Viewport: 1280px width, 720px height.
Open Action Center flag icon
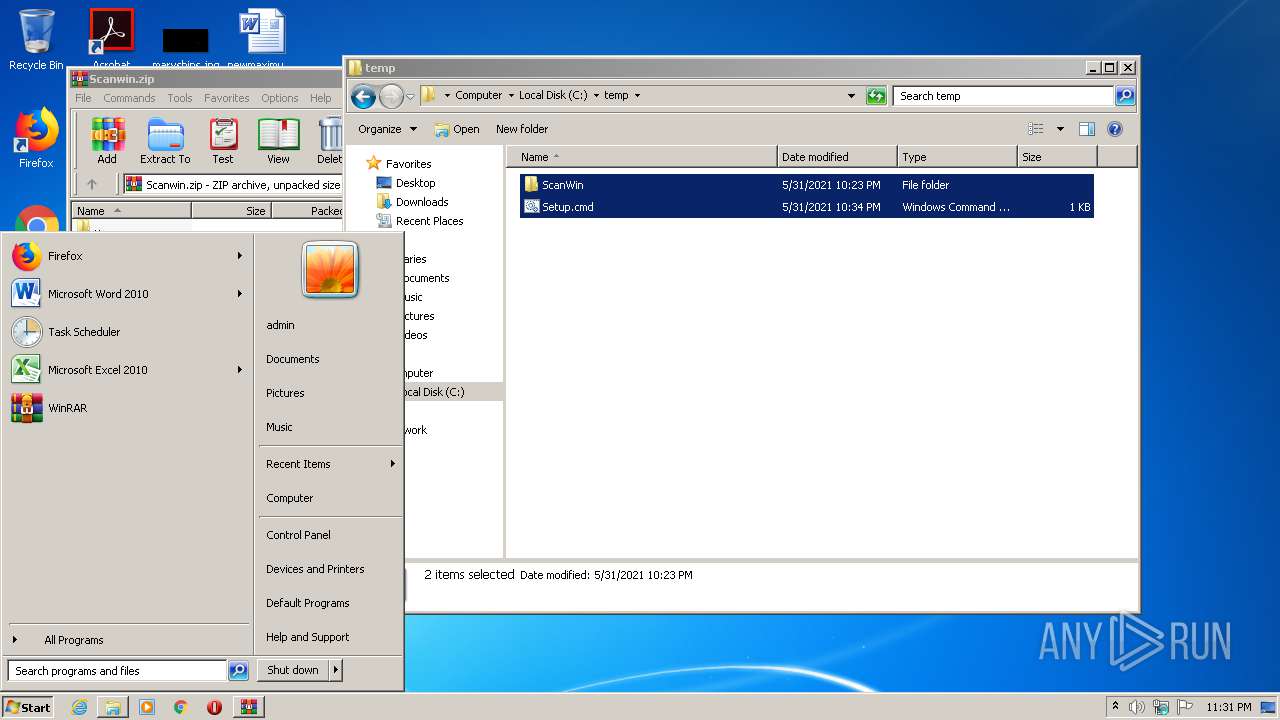(x=1185, y=707)
